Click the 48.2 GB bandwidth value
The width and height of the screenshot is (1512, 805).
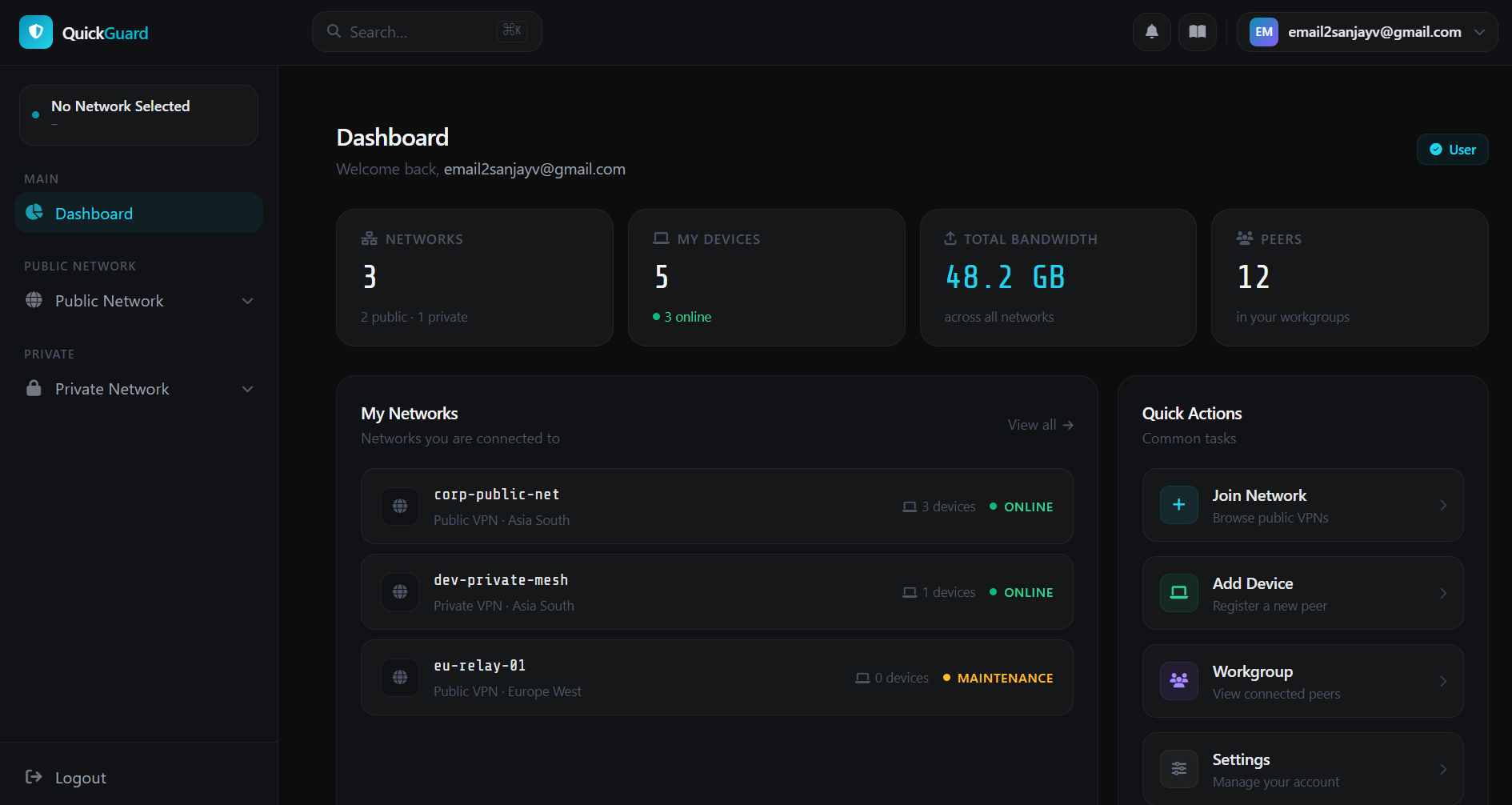[x=1005, y=278]
